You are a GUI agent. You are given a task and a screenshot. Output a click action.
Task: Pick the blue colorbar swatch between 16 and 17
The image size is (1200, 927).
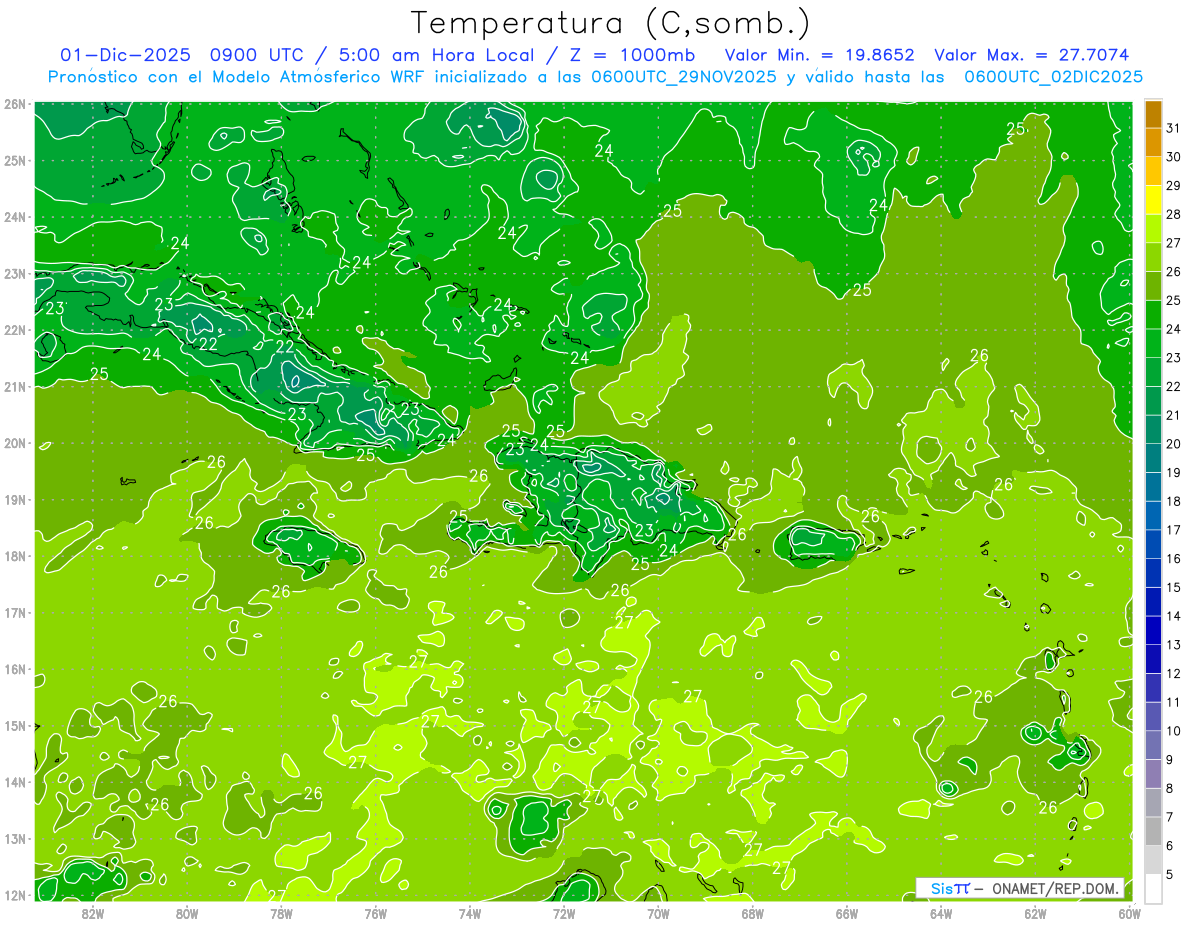coord(1153,545)
